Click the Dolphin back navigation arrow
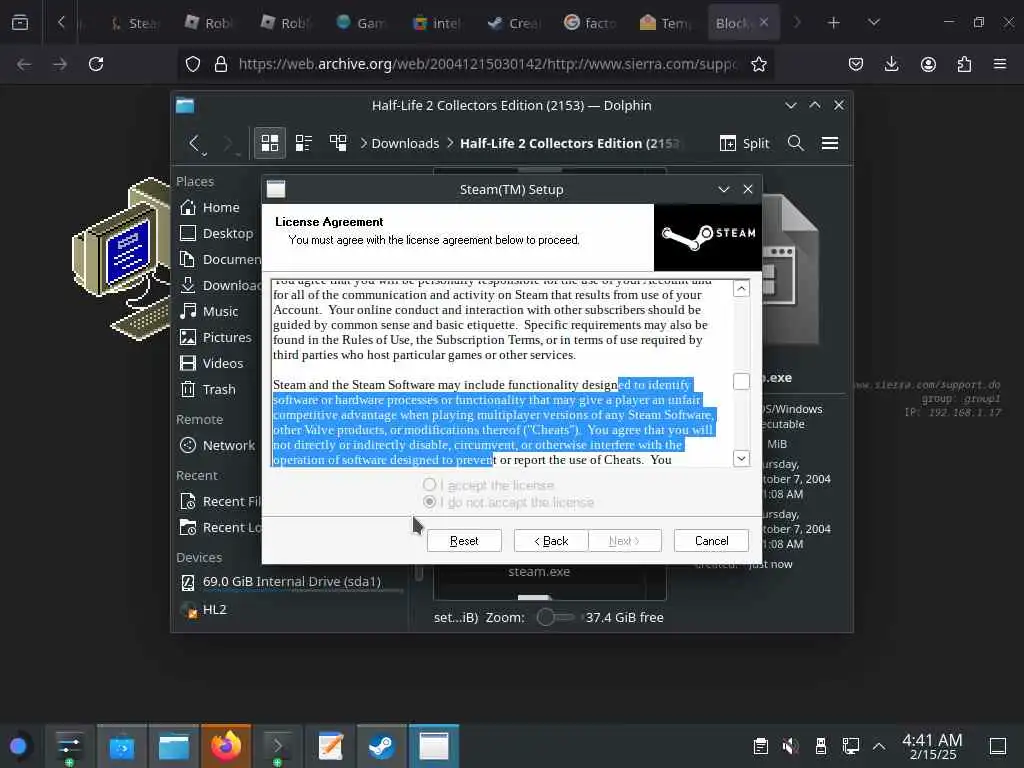The width and height of the screenshot is (1024, 768). 195,143
